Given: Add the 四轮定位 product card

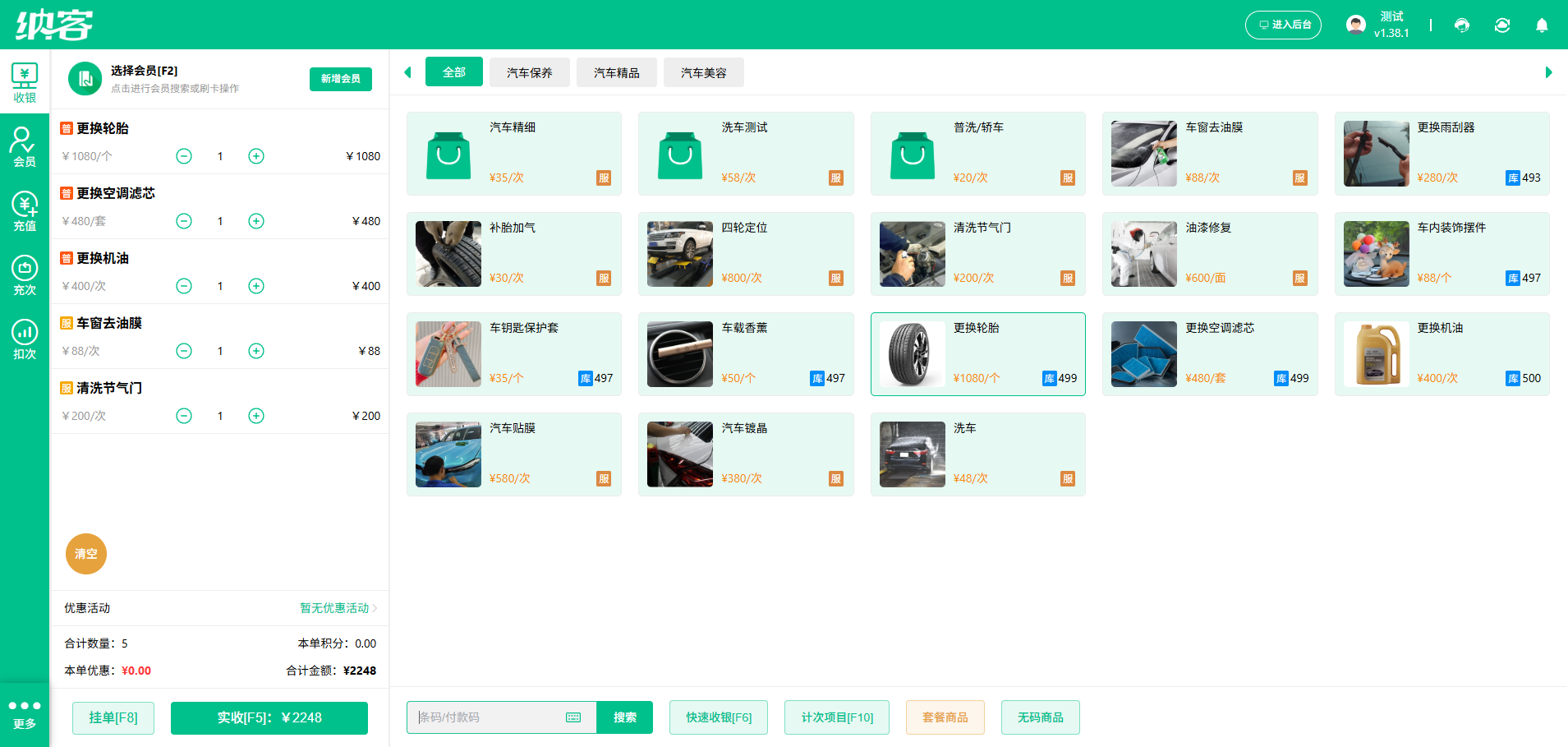Looking at the screenshot, I should 746,254.
